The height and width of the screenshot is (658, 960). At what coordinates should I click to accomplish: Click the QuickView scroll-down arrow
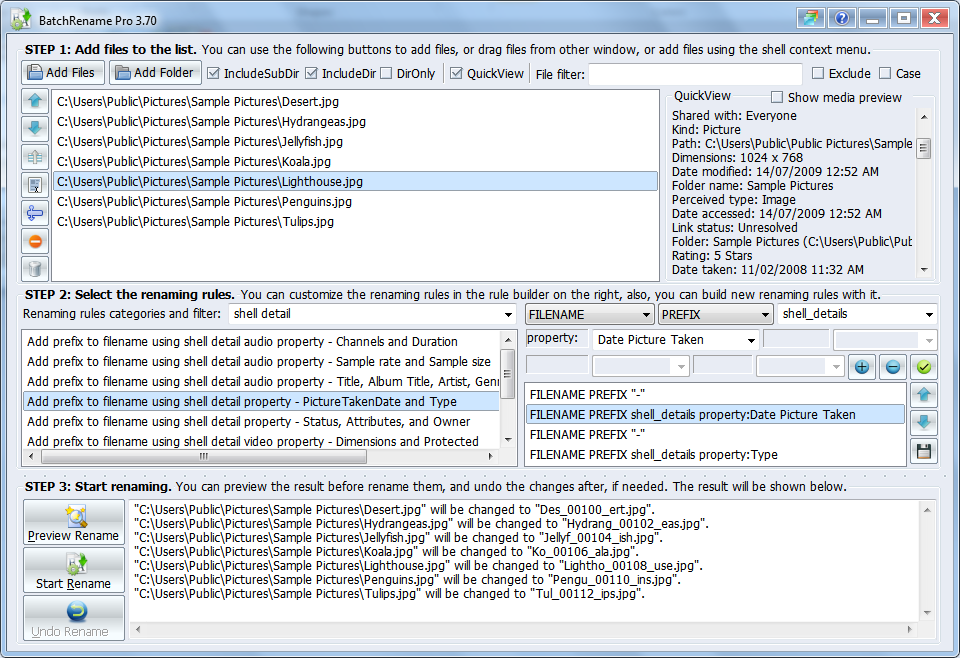tap(924, 270)
